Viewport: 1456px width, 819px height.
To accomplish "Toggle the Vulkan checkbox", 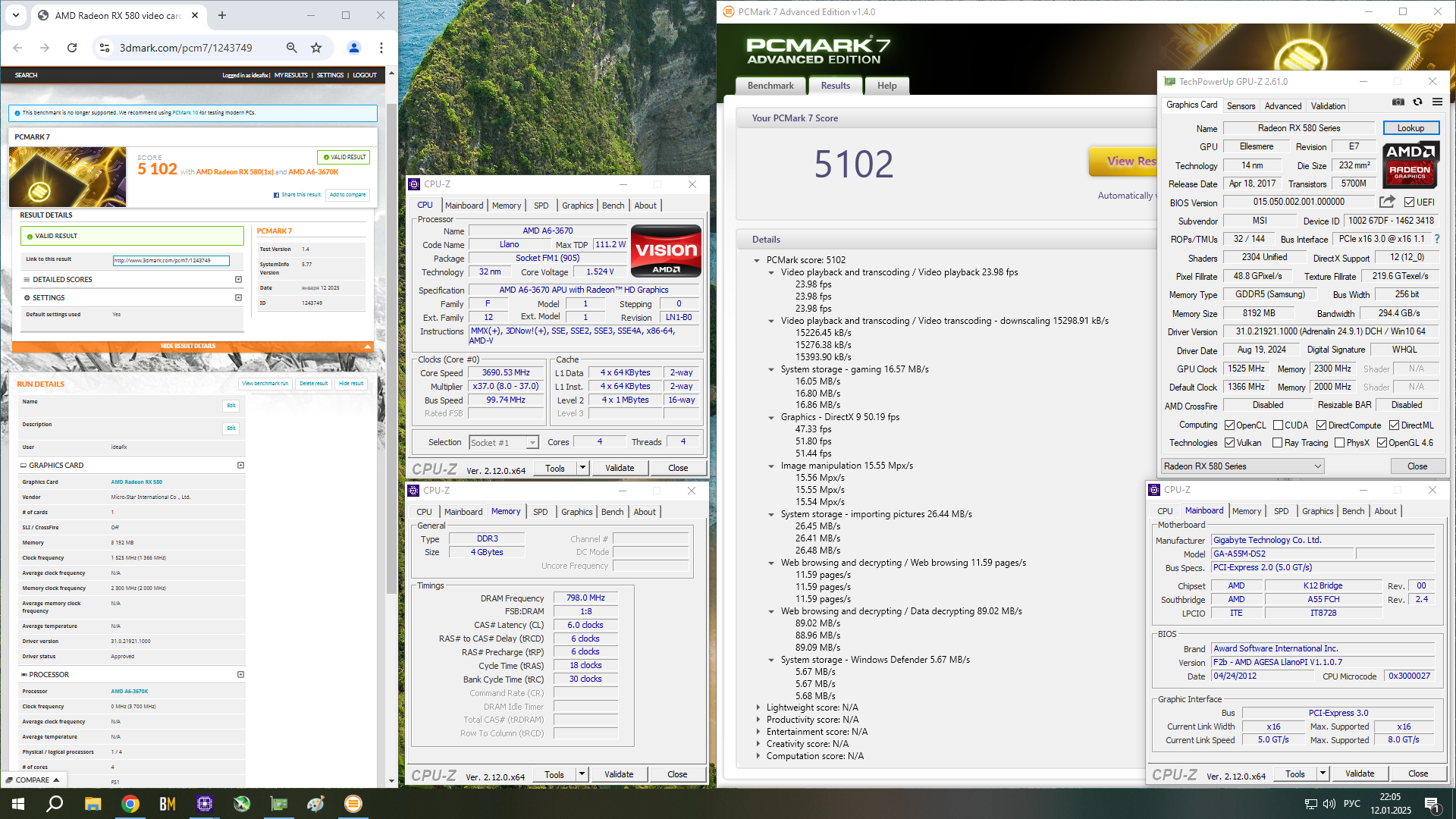I will (1230, 443).
